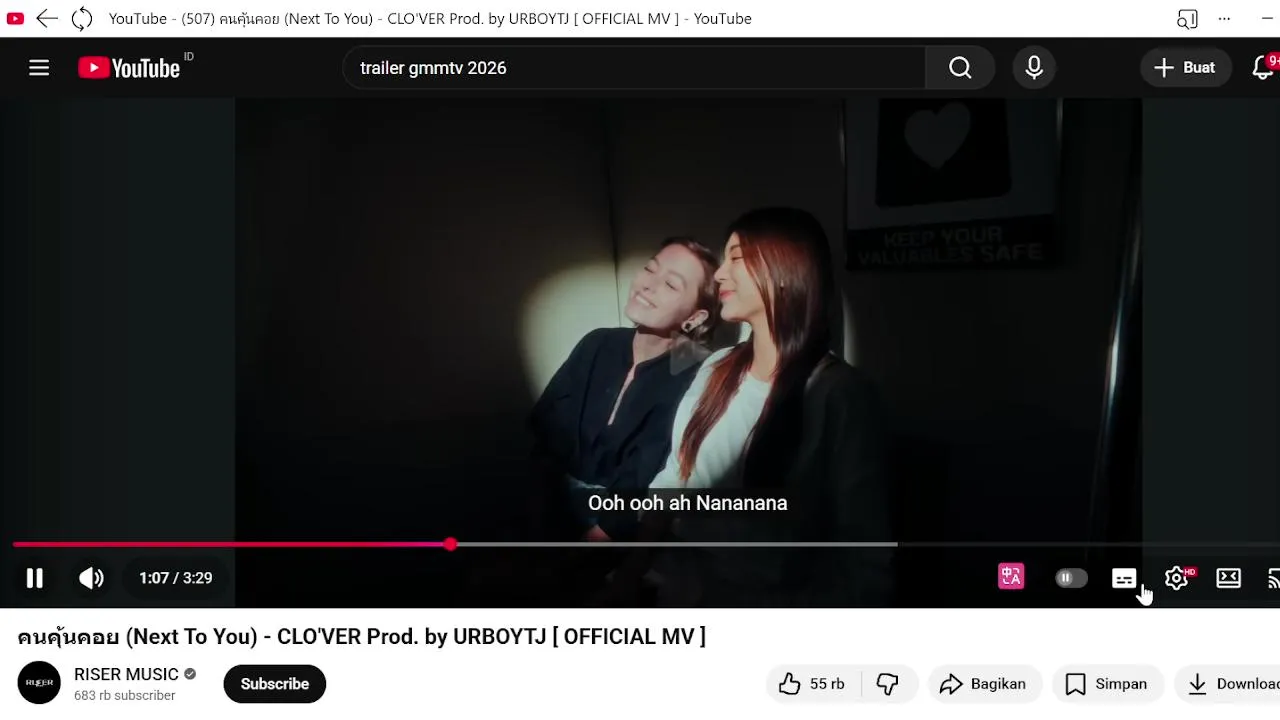This screenshot has height=720, width=1280.
Task: Open the notifications bell
Action: [1263, 68]
